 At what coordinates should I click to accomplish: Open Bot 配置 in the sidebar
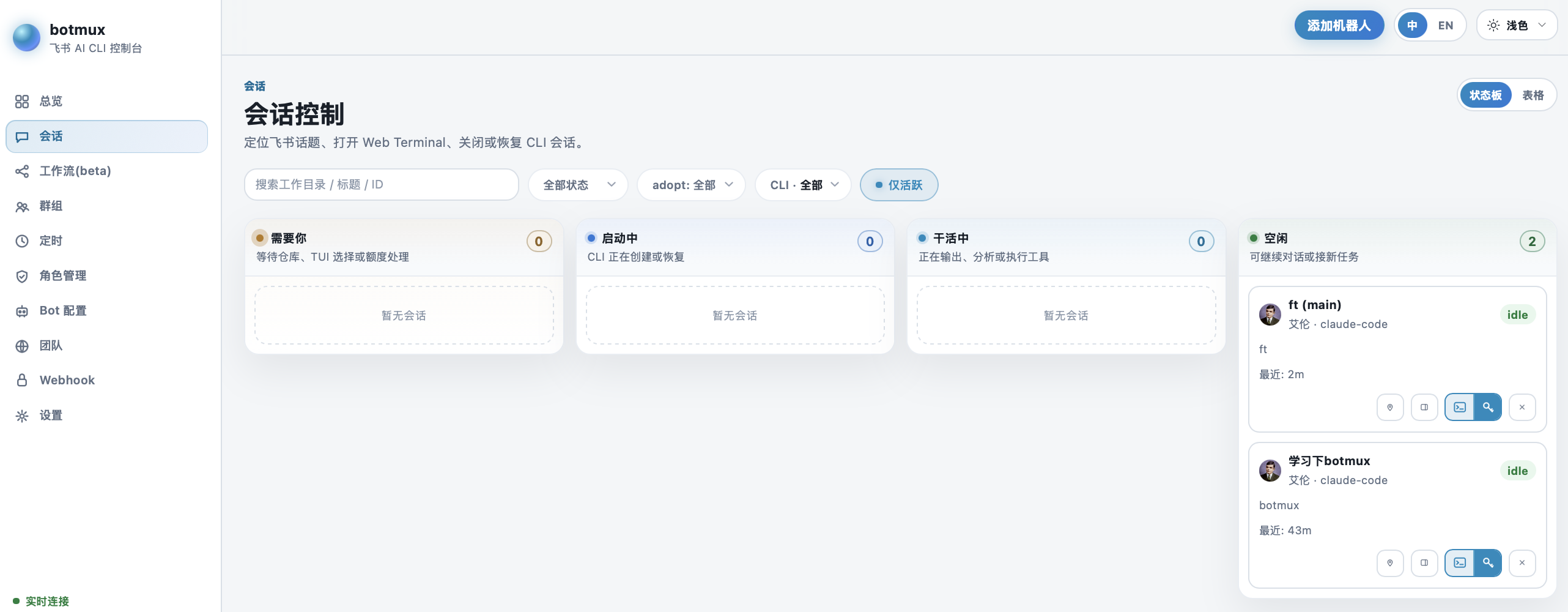click(107, 311)
